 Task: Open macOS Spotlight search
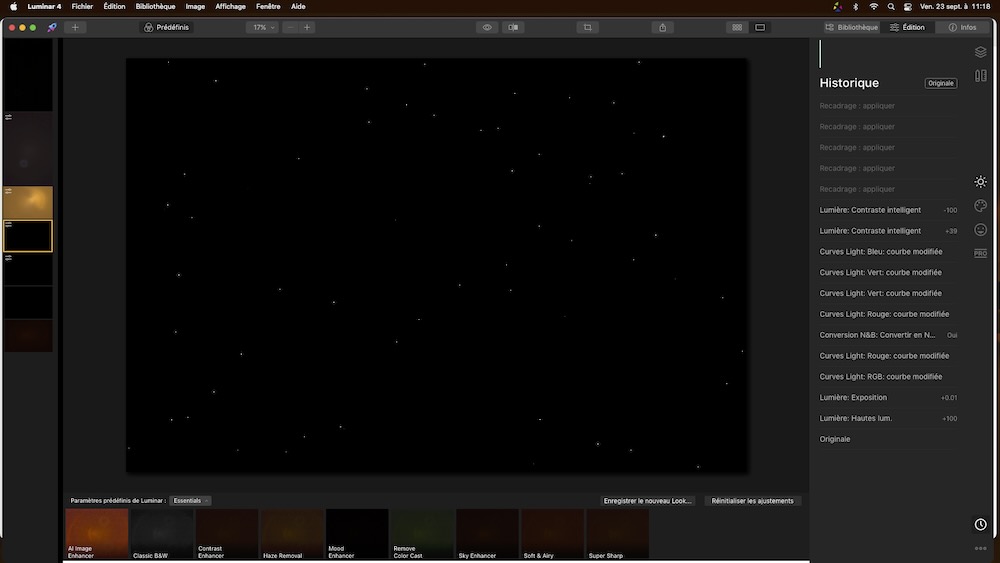click(891, 6)
